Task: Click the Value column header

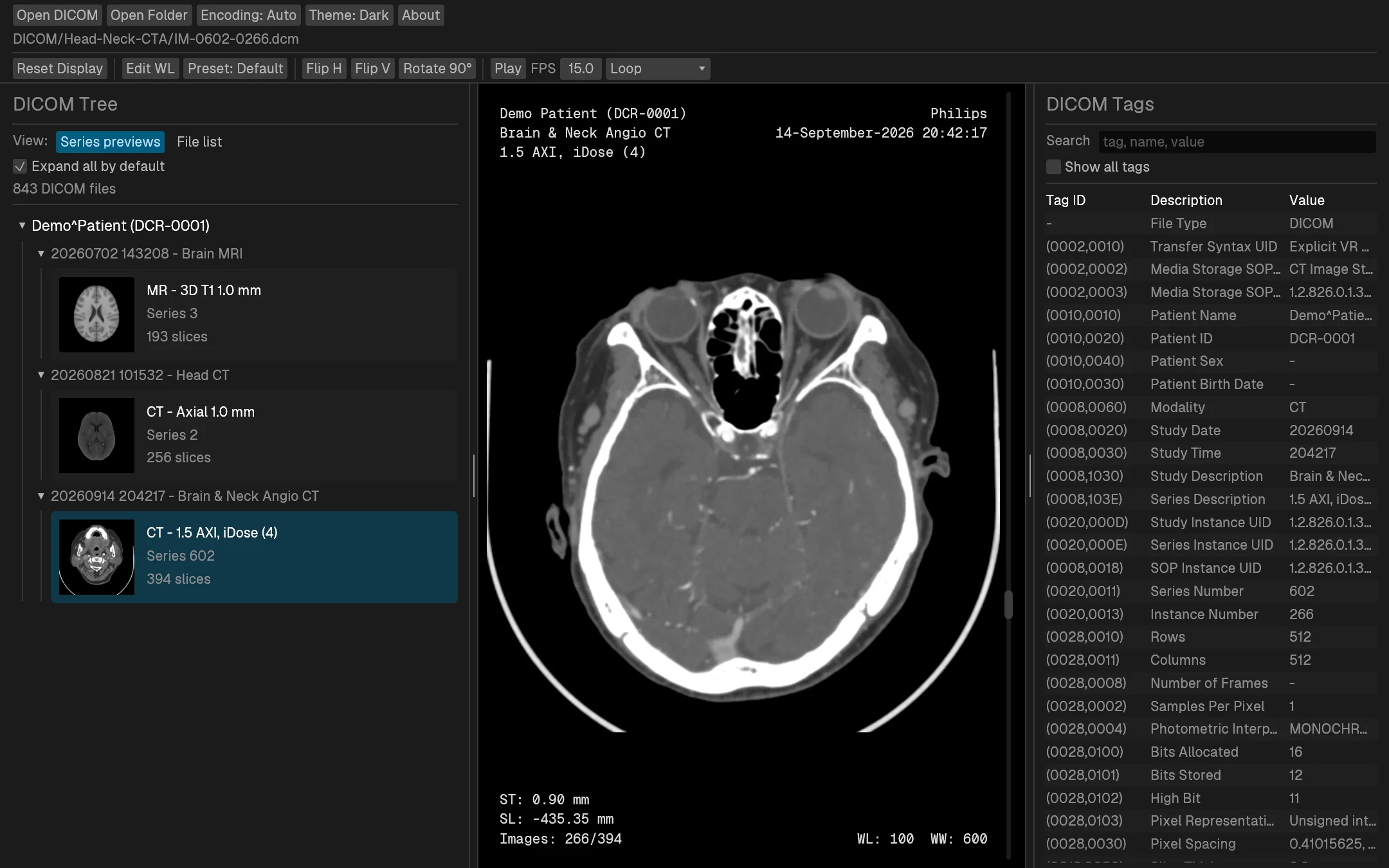Action: point(1307,200)
